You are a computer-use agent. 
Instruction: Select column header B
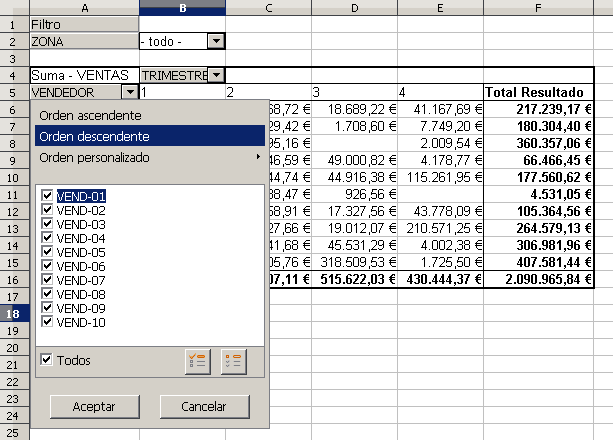[x=183, y=8]
